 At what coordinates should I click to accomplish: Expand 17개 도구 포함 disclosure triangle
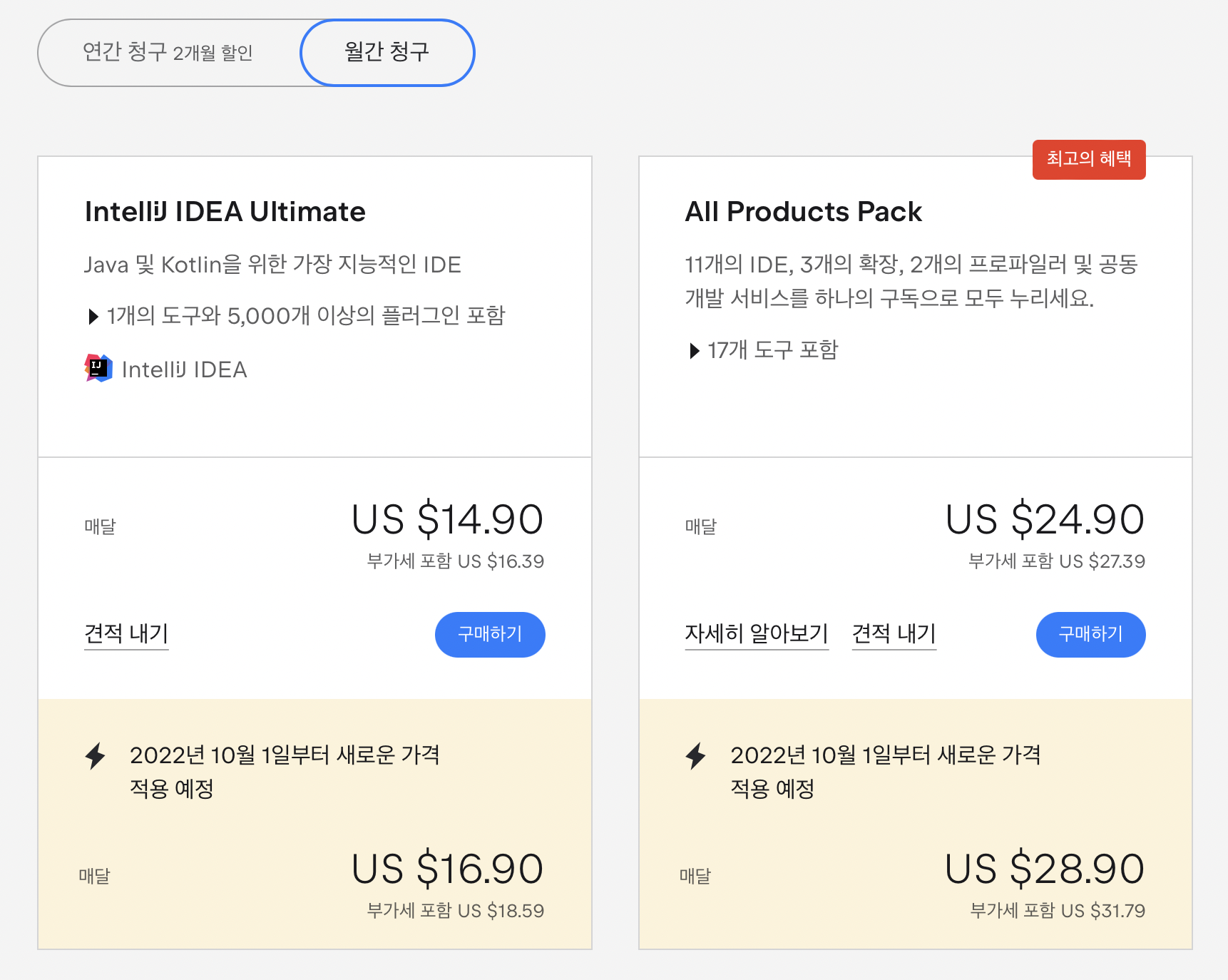(695, 350)
